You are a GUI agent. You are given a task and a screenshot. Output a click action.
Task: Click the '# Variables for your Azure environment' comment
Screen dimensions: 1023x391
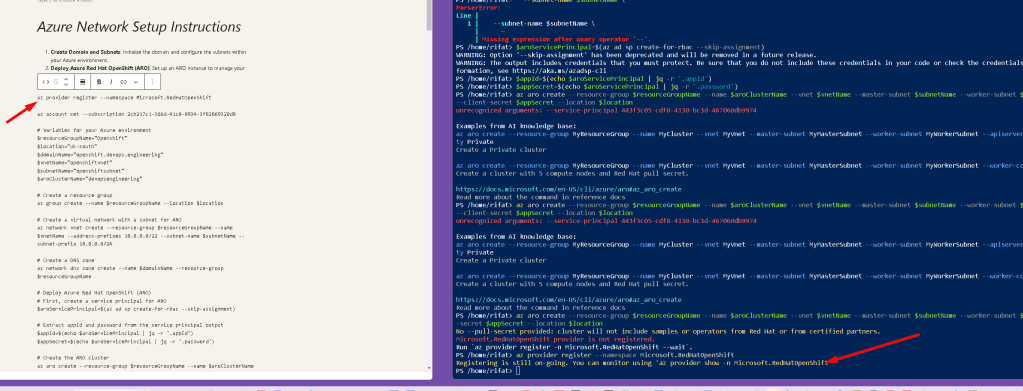pos(94,130)
